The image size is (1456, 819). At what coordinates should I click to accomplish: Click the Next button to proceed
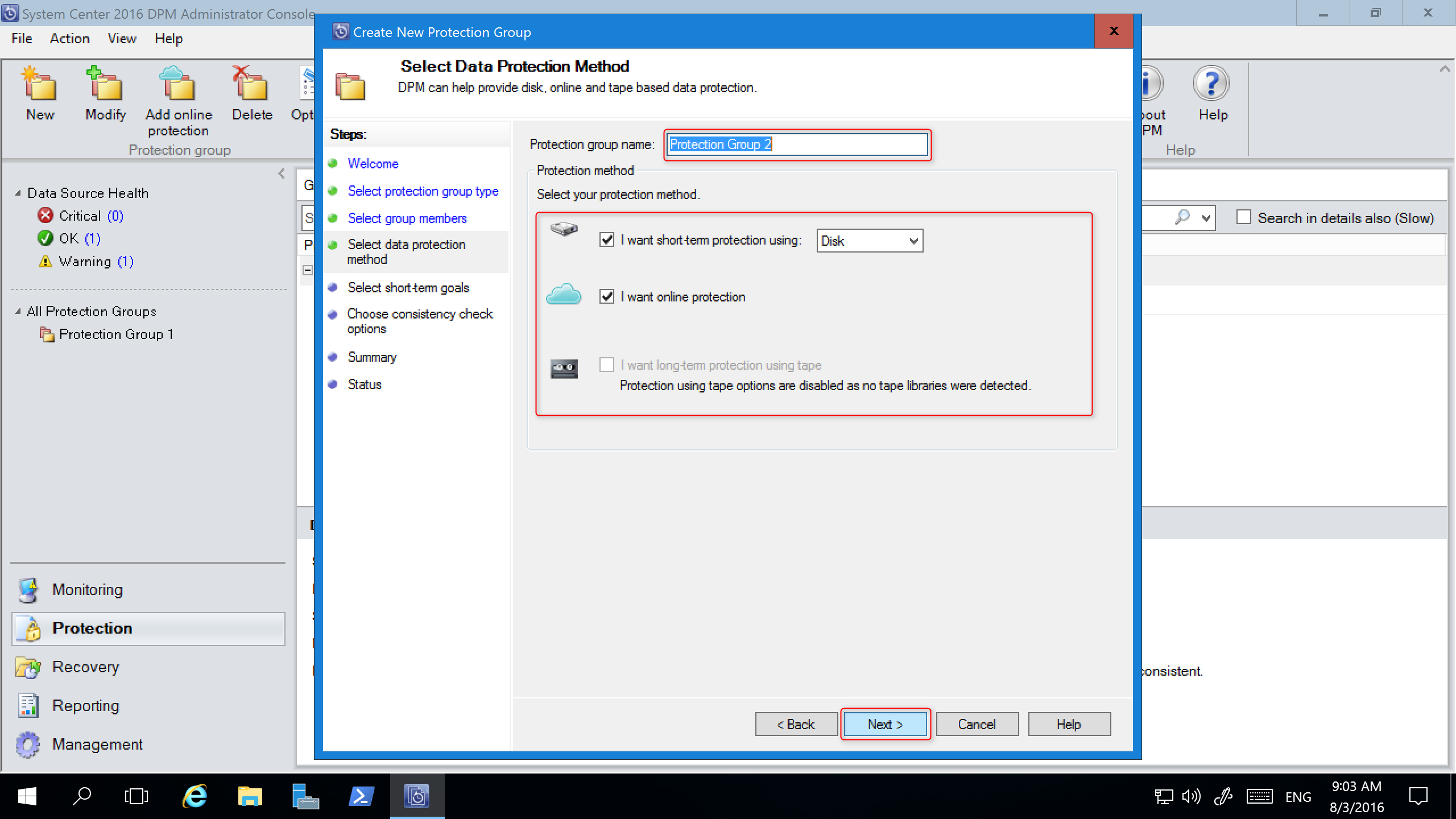pos(884,724)
